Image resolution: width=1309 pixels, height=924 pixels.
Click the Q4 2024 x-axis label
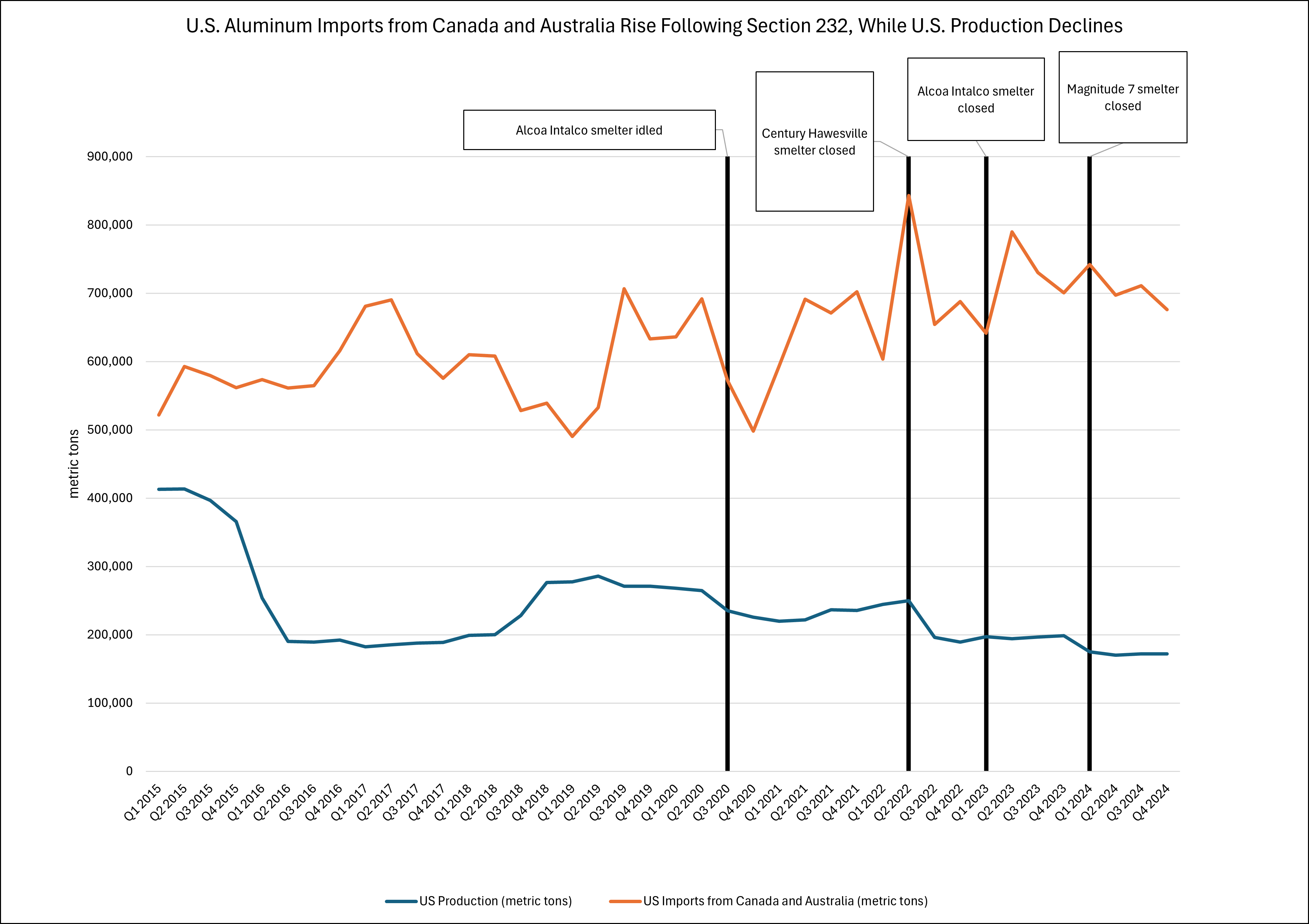(x=1151, y=803)
